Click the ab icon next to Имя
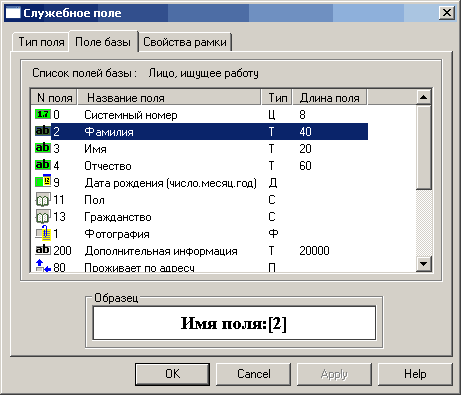This screenshot has height=395, width=461. pos(43,148)
